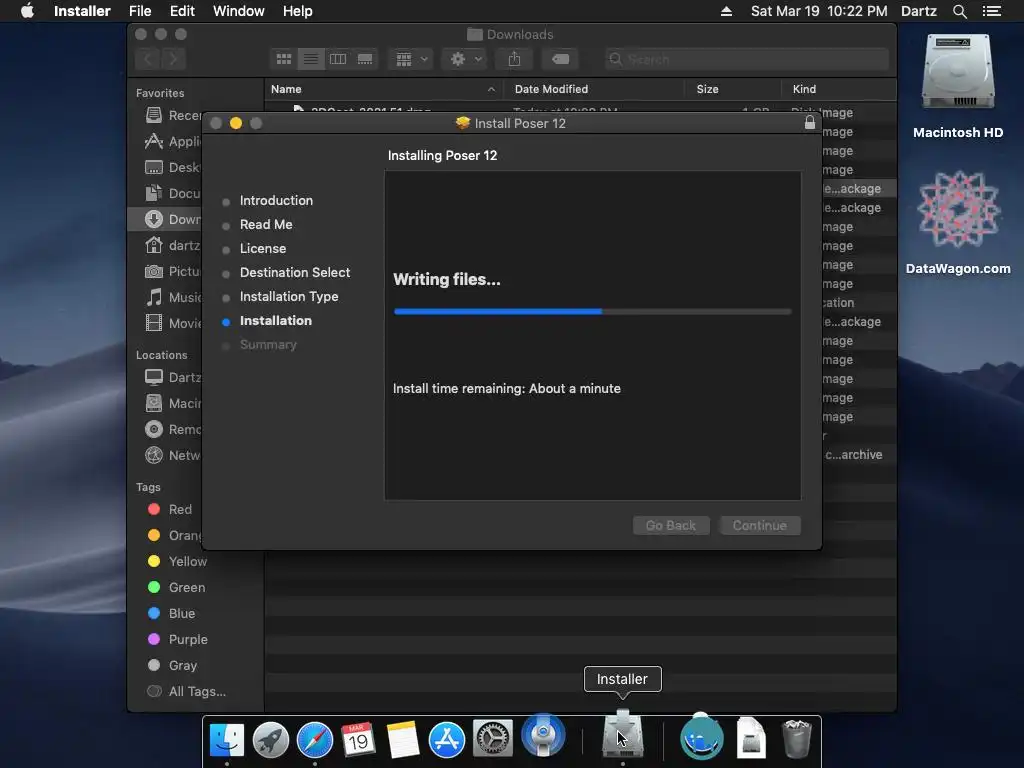Minimize the Install Poser 12 window

[x=236, y=123]
